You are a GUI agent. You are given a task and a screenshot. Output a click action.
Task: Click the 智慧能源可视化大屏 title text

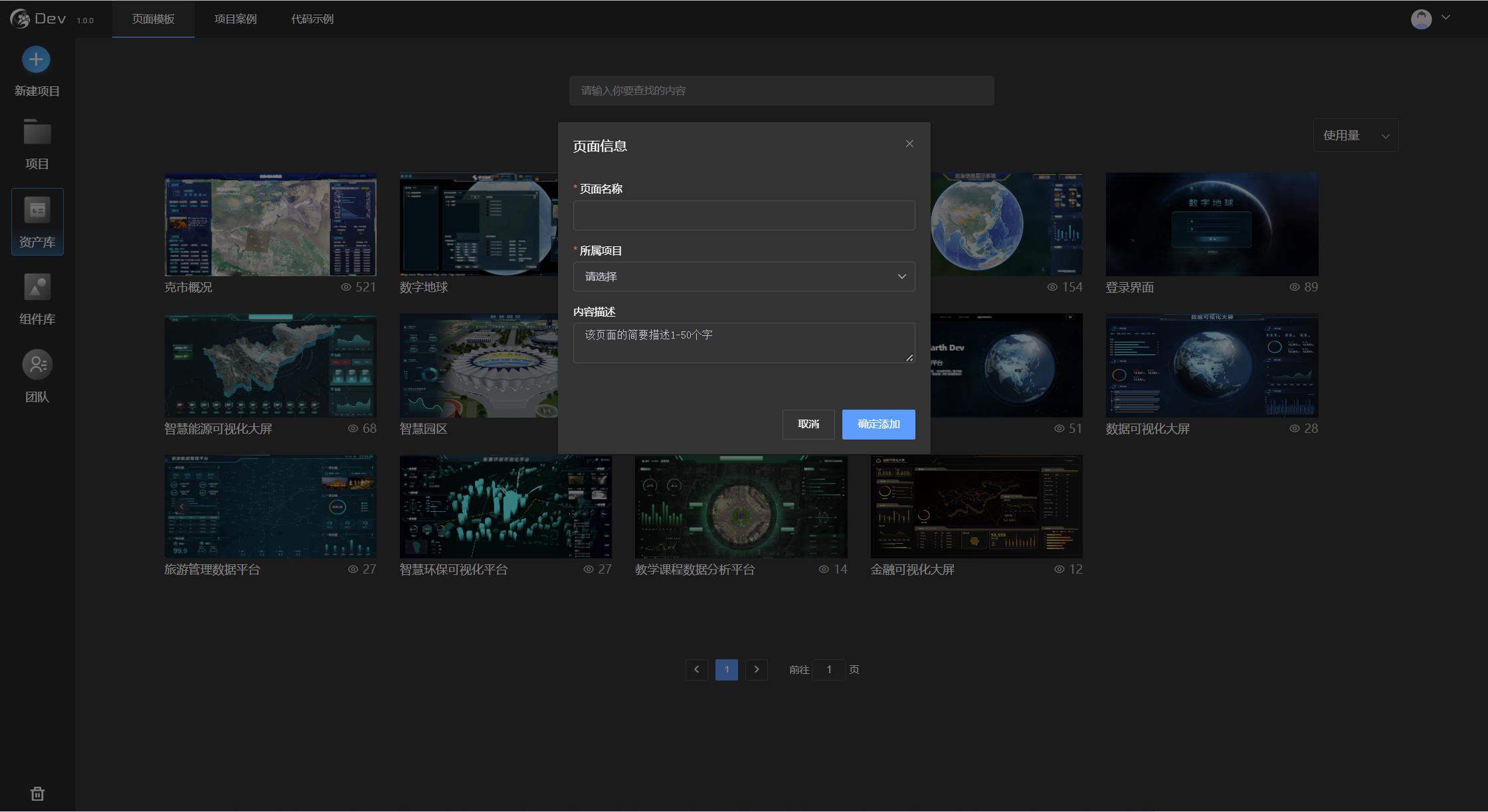tap(219, 429)
